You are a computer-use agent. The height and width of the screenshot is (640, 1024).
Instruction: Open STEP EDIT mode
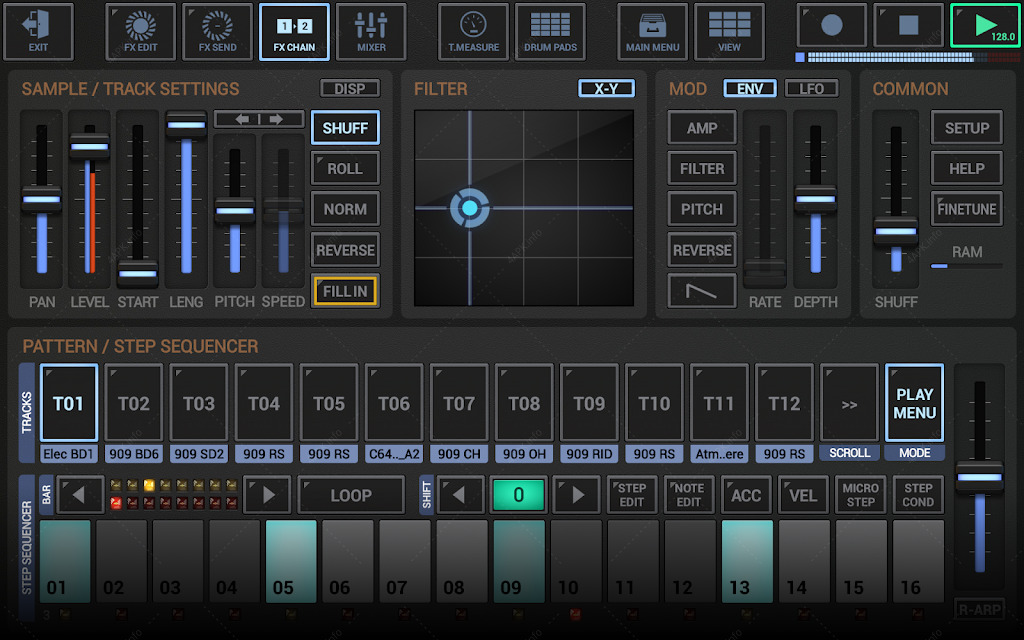click(x=632, y=495)
